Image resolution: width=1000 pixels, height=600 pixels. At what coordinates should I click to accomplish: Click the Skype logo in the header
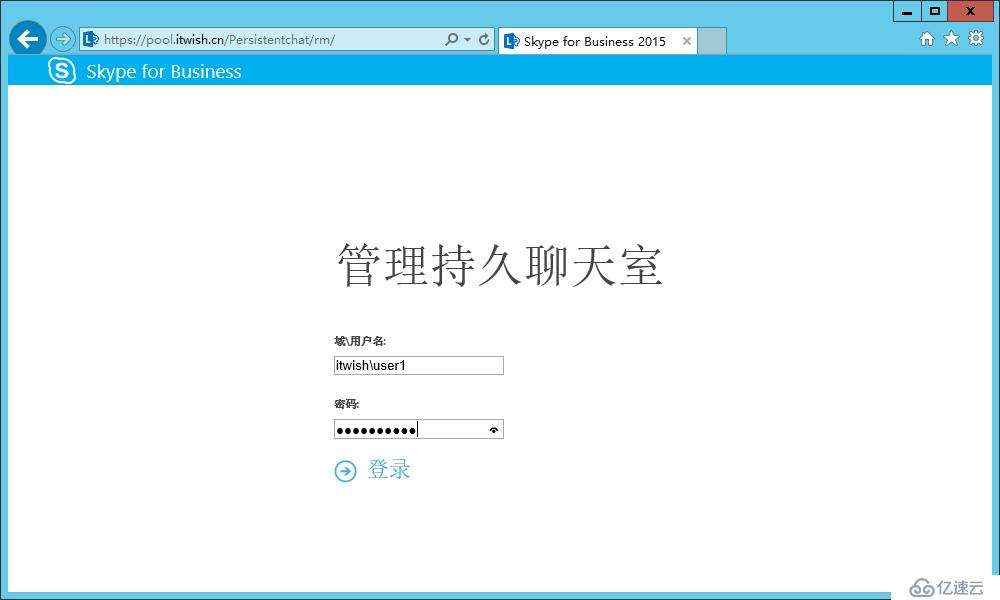click(62, 70)
